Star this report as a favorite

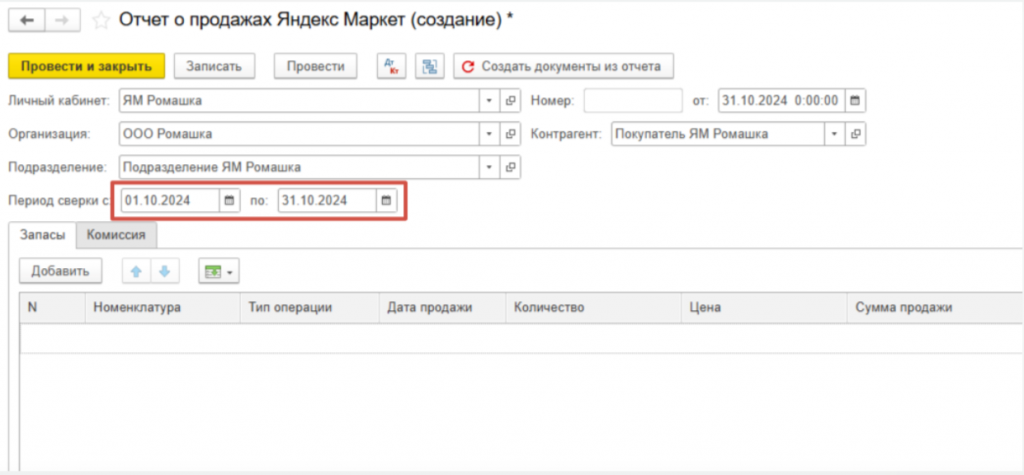pyautogui.click(x=101, y=19)
